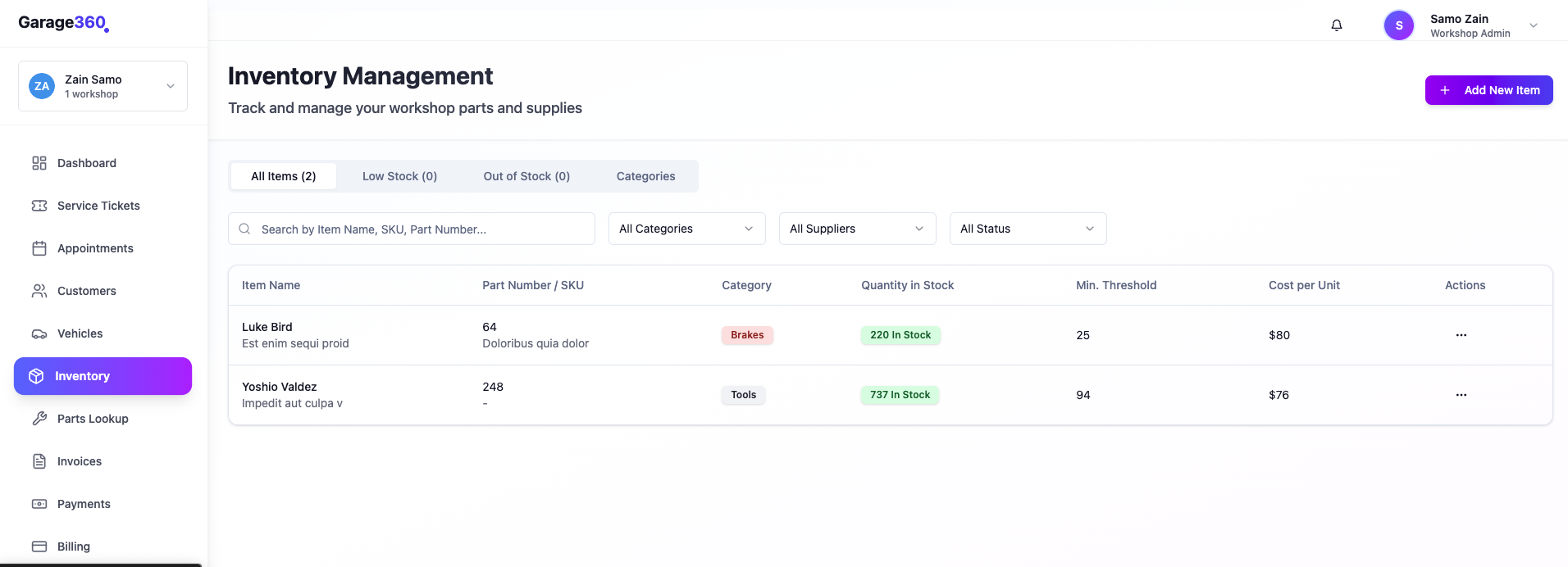Image resolution: width=1568 pixels, height=567 pixels.
Task: Open the Appointments calendar icon
Action: coord(39,248)
